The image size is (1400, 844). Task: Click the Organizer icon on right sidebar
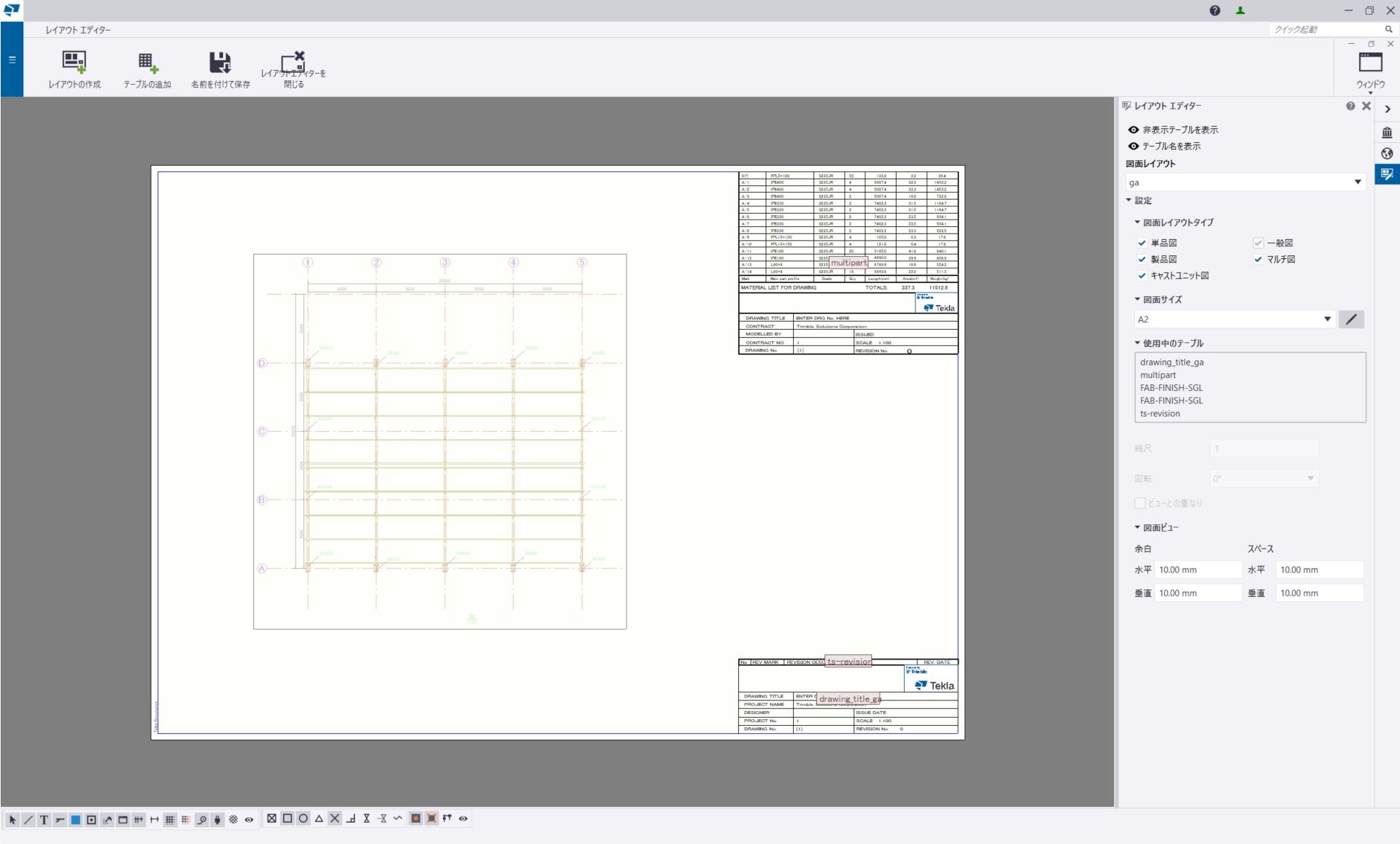pyautogui.click(x=1386, y=132)
